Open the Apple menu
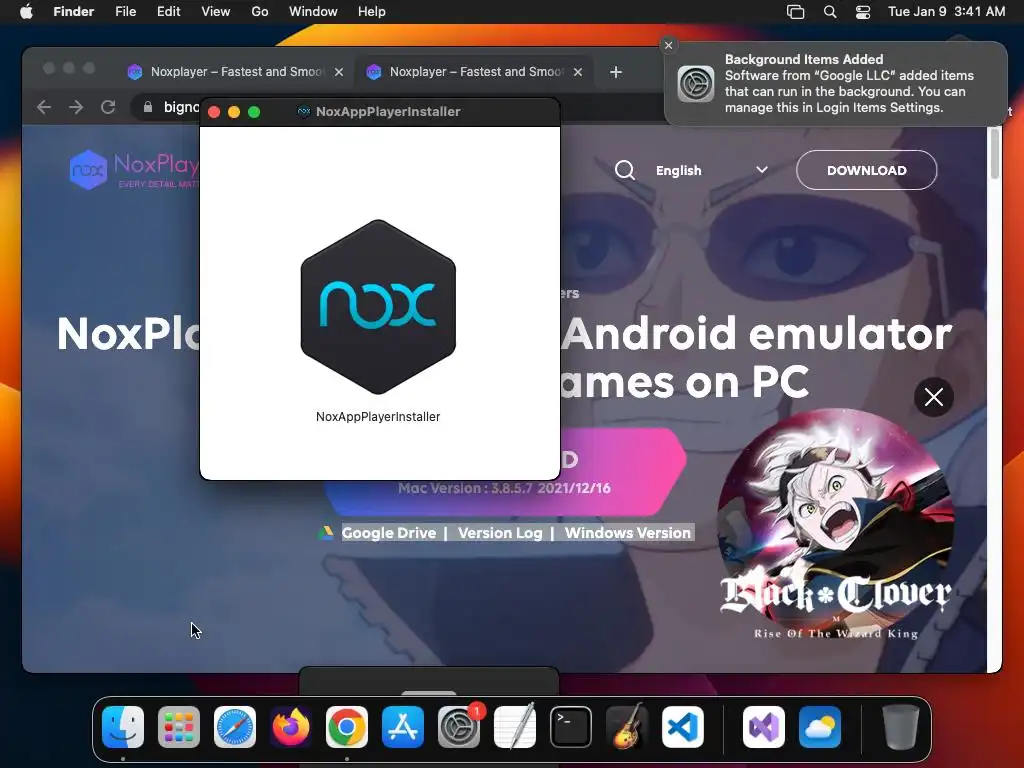The image size is (1024, 768). point(26,12)
